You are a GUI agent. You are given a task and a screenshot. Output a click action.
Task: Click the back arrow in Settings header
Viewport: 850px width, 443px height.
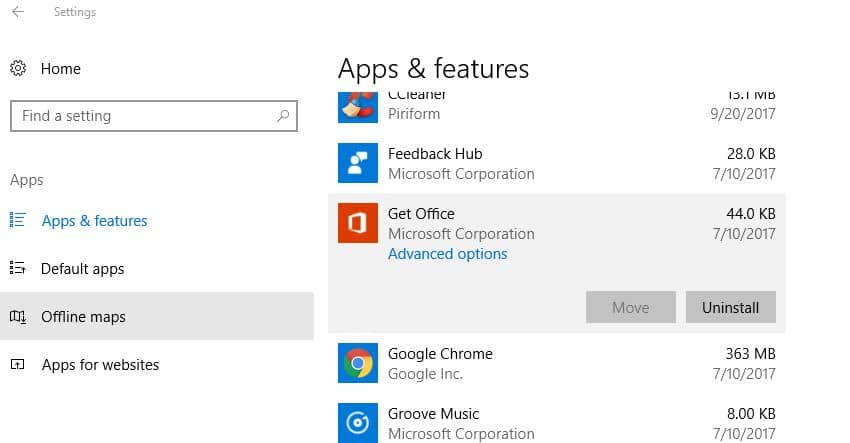coord(18,13)
